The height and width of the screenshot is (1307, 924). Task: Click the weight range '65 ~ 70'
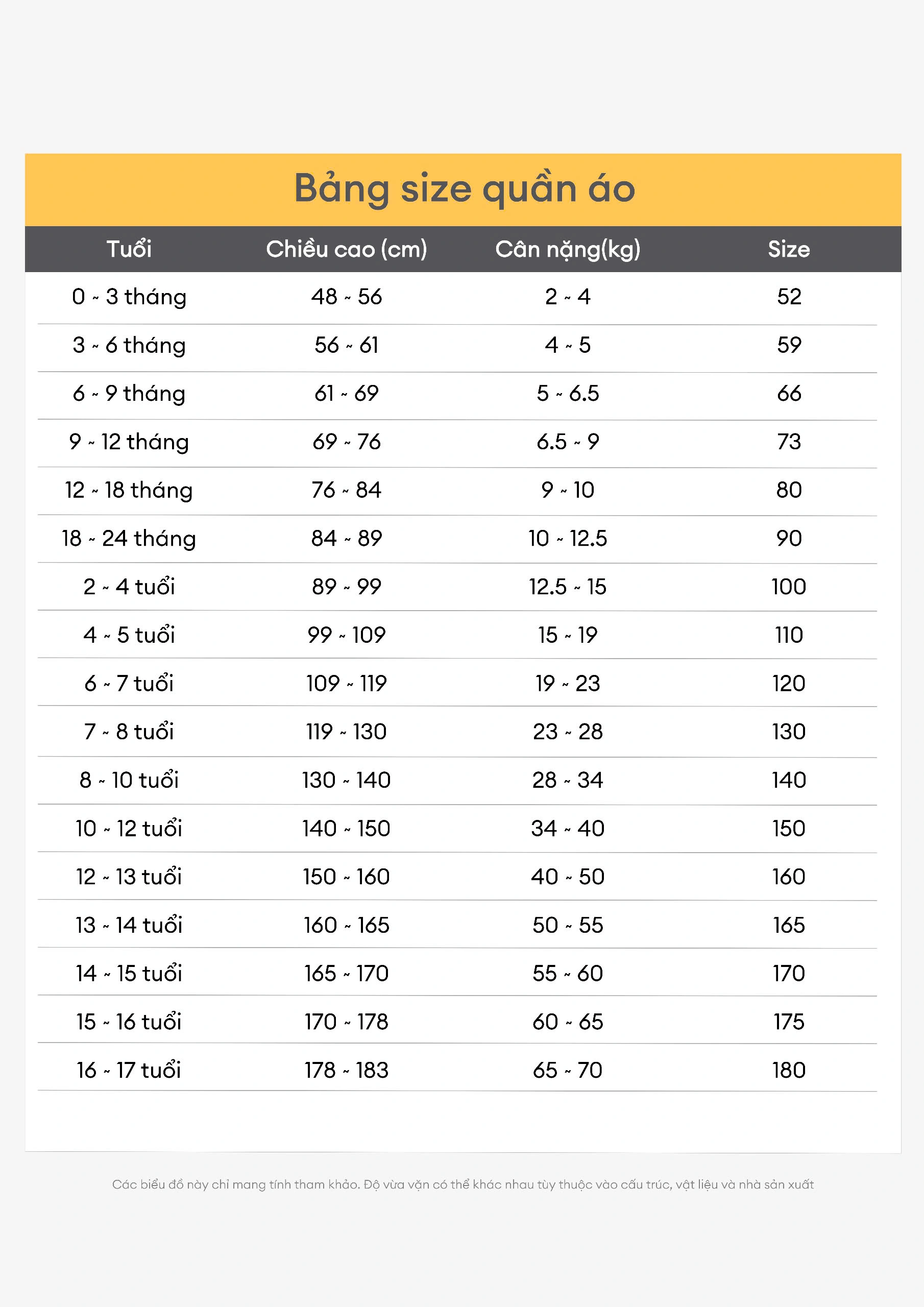[568, 1071]
